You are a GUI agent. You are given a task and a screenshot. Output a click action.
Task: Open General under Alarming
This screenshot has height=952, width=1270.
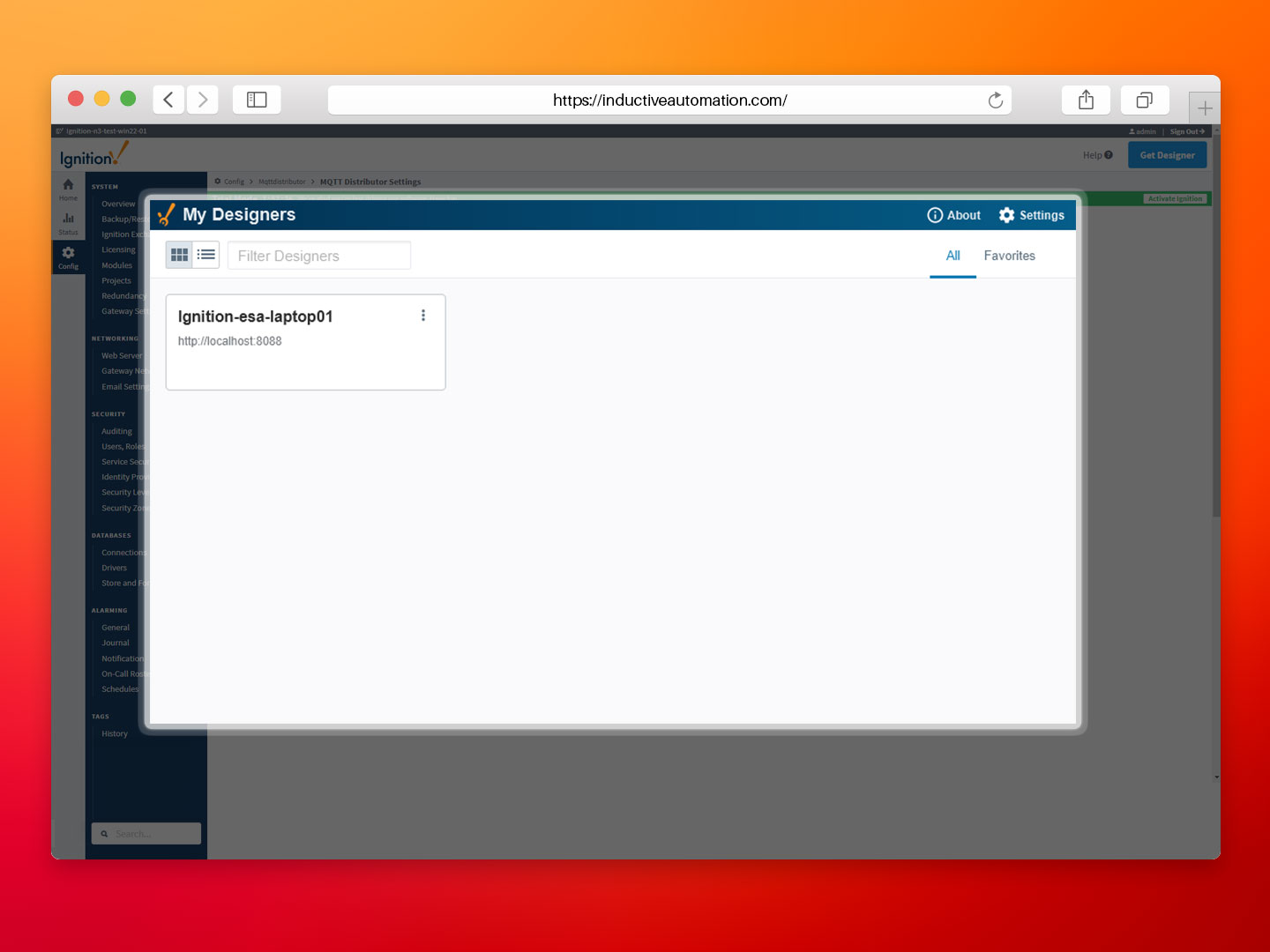(116, 628)
